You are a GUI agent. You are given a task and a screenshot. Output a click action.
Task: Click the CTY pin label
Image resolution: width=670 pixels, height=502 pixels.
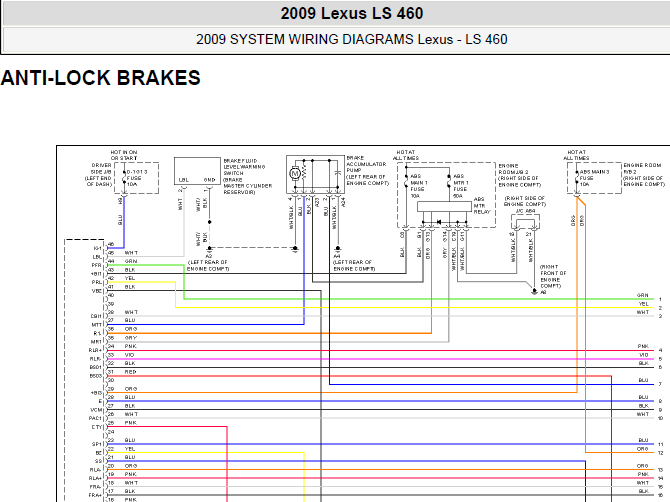97,427
